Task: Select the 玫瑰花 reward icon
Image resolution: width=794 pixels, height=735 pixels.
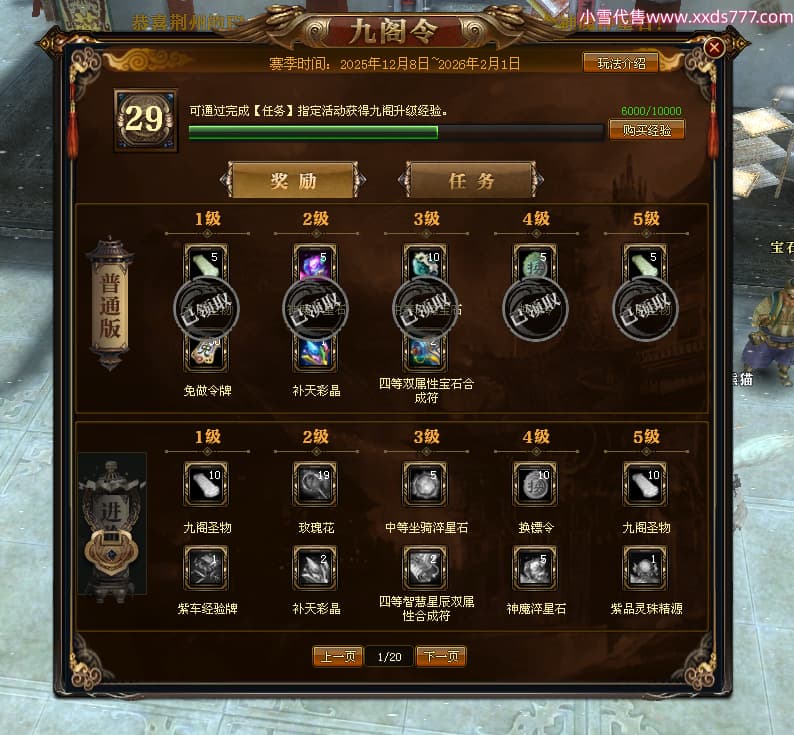Action: point(315,484)
